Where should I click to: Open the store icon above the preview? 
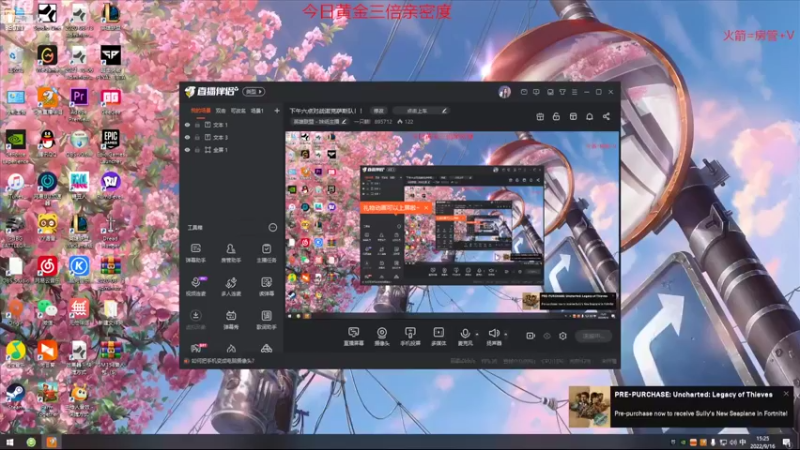573,117
